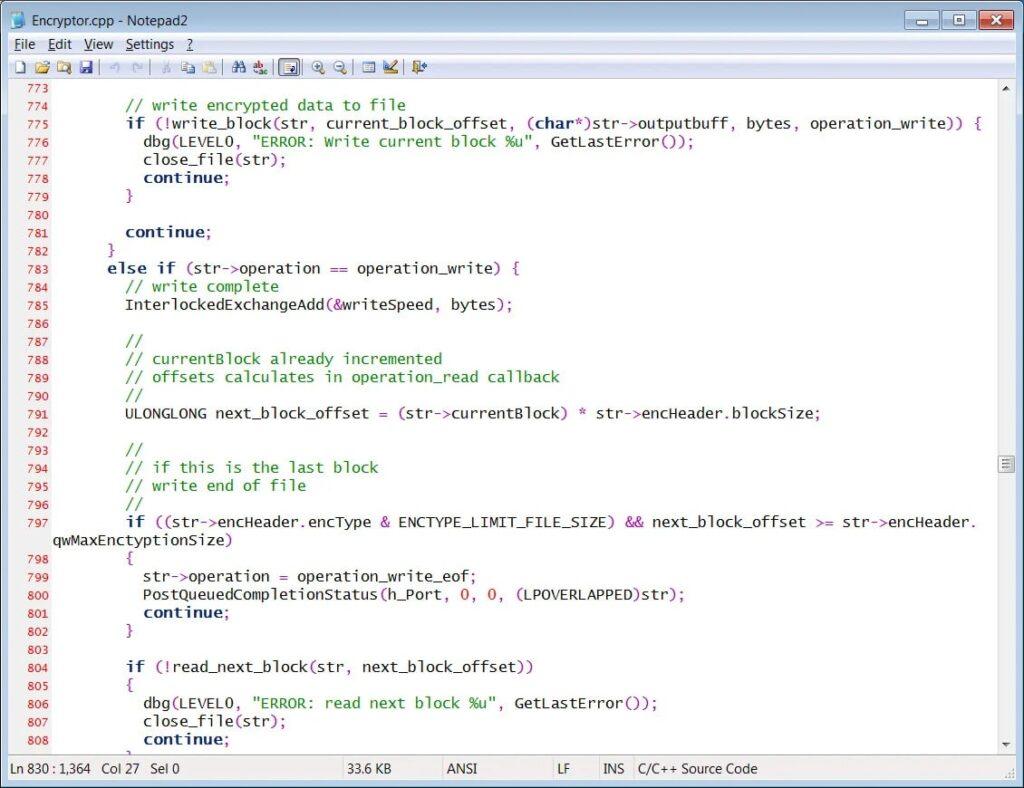Toggle Word Wrap toolbar button
Image resolution: width=1024 pixels, height=788 pixels.
point(289,67)
